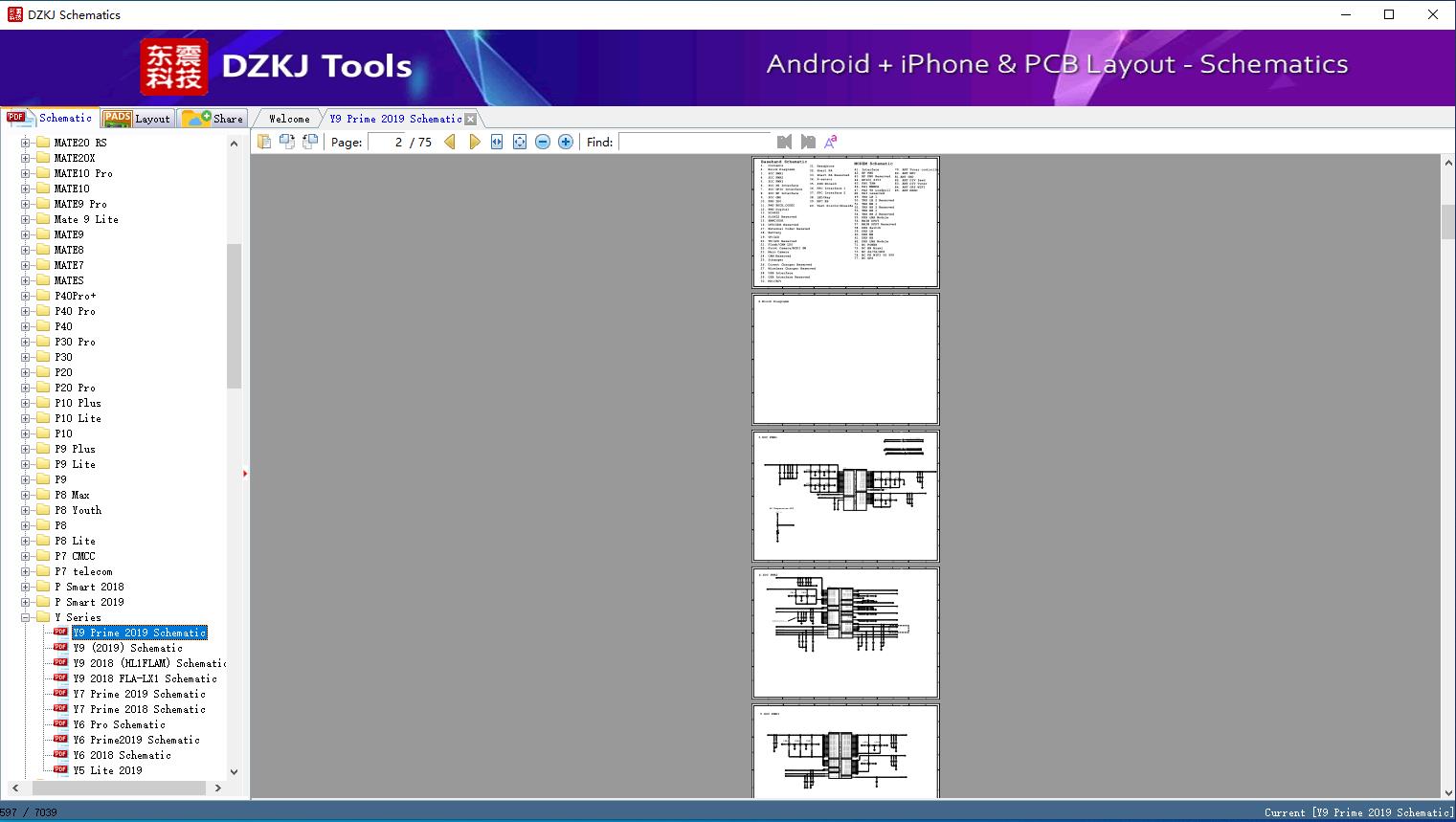Open Y6 2018 Schematic
The height and width of the screenshot is (822, 1456).
click(x=122, y=755)
